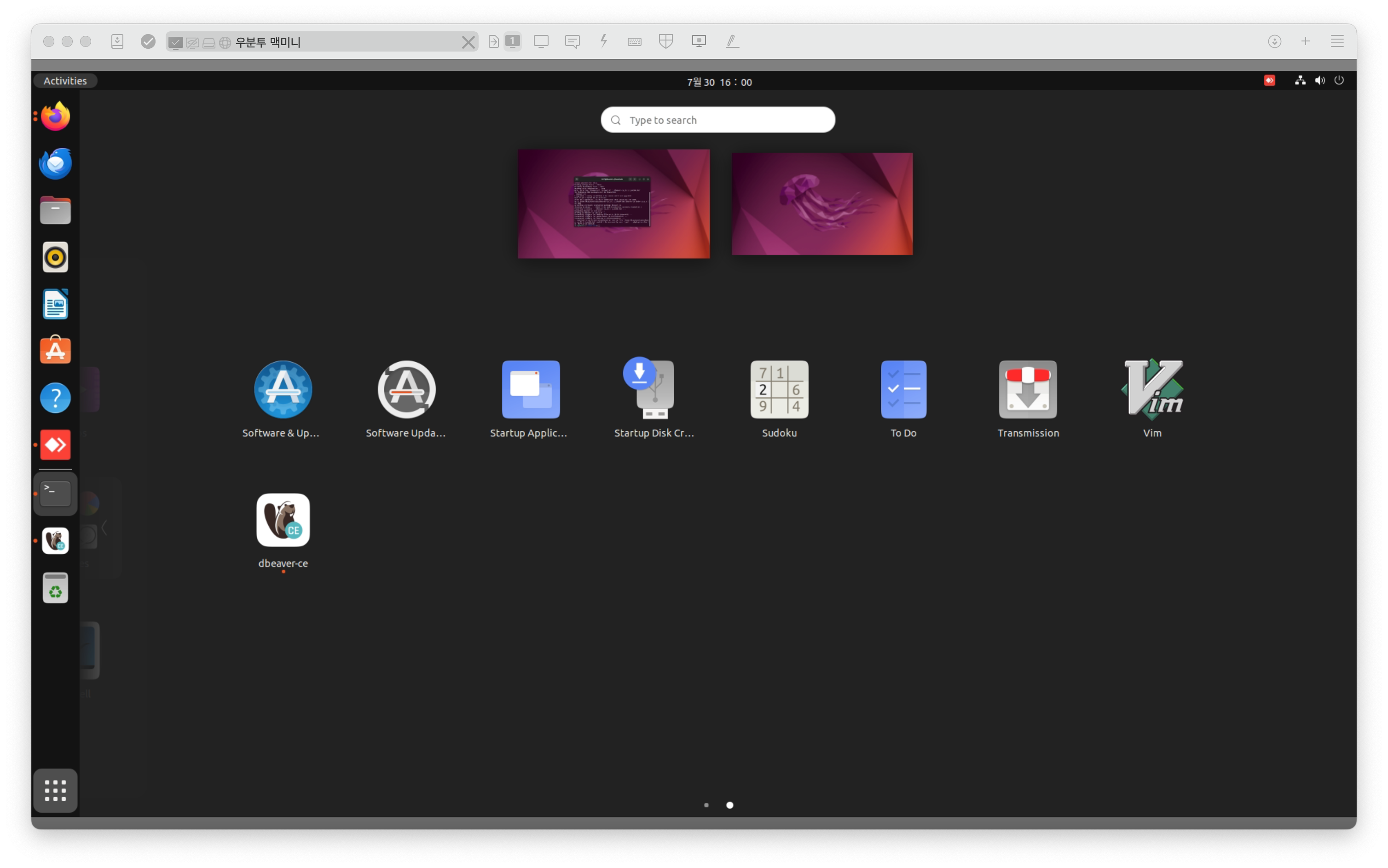Launch the Transmission app
The image size is (1388, 868).
[1028, 390]
